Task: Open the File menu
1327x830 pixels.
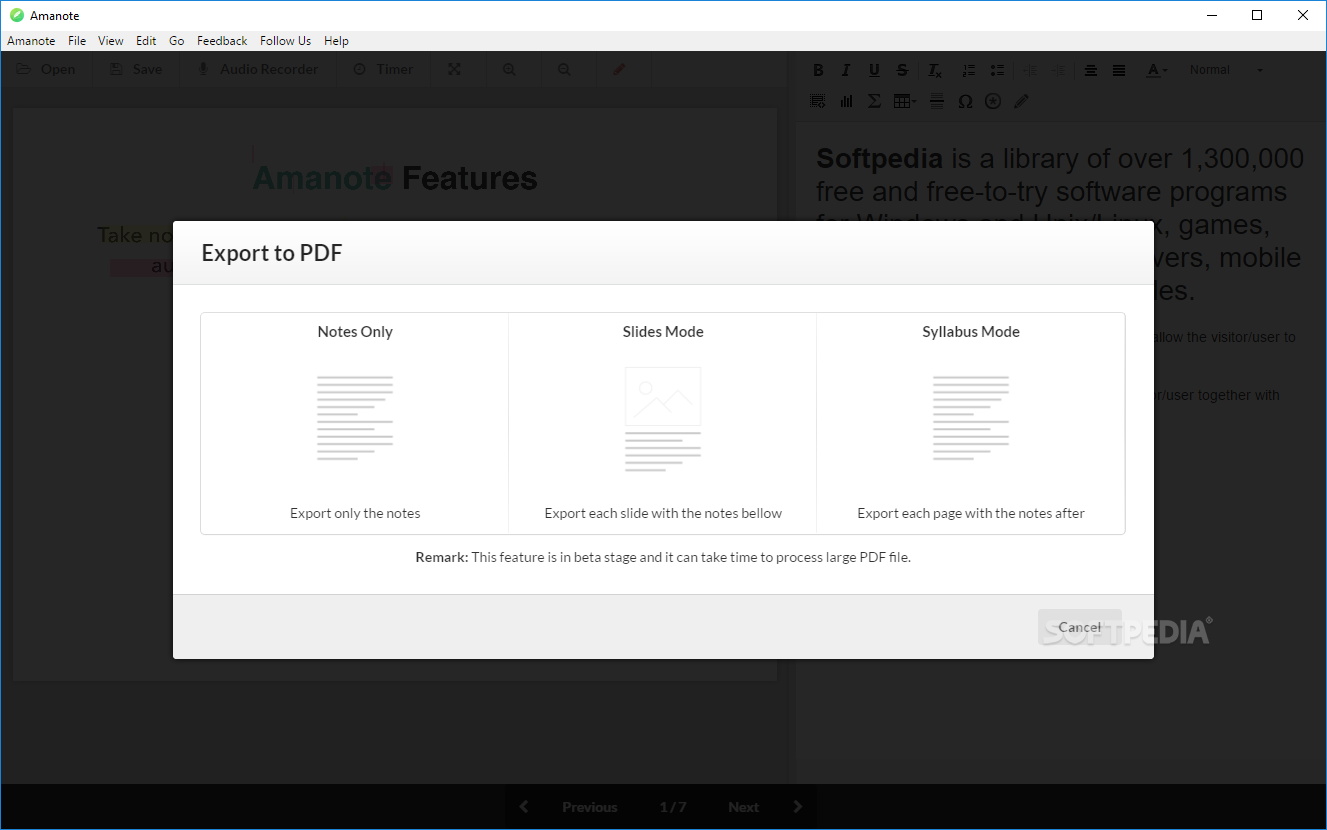Action: (x=77, y=41)
